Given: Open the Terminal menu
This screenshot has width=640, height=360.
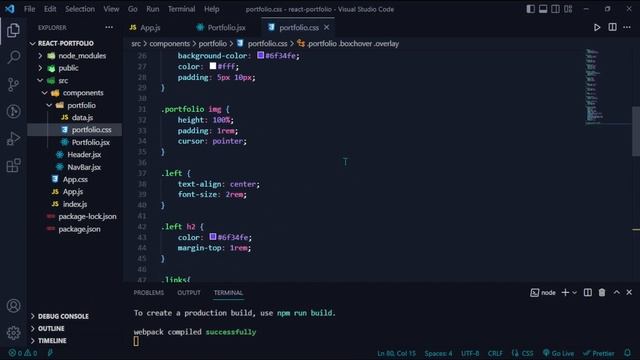Looking at the screenshot, I should coord(181,9).
